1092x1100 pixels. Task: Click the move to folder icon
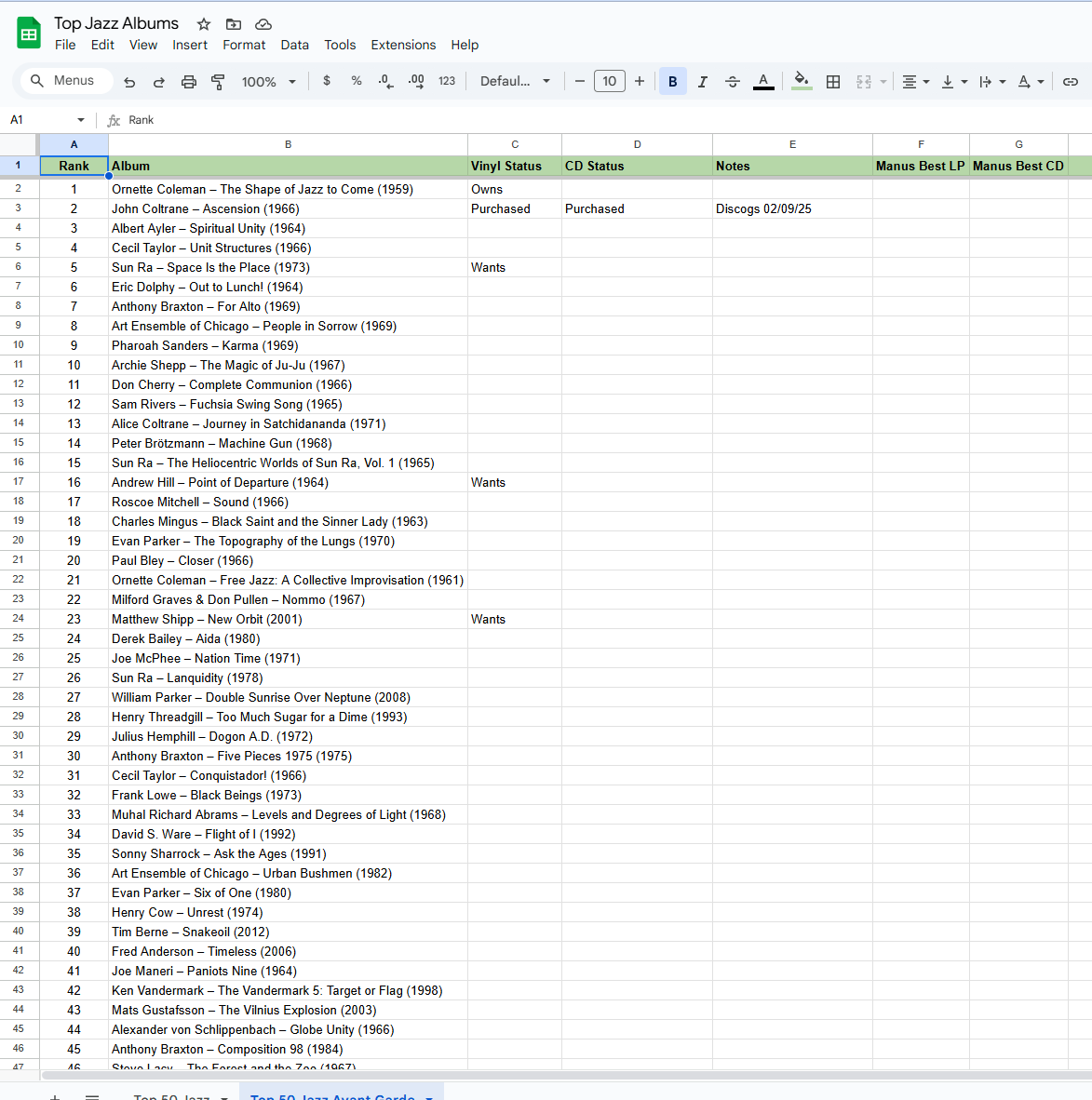pos(233,24)
